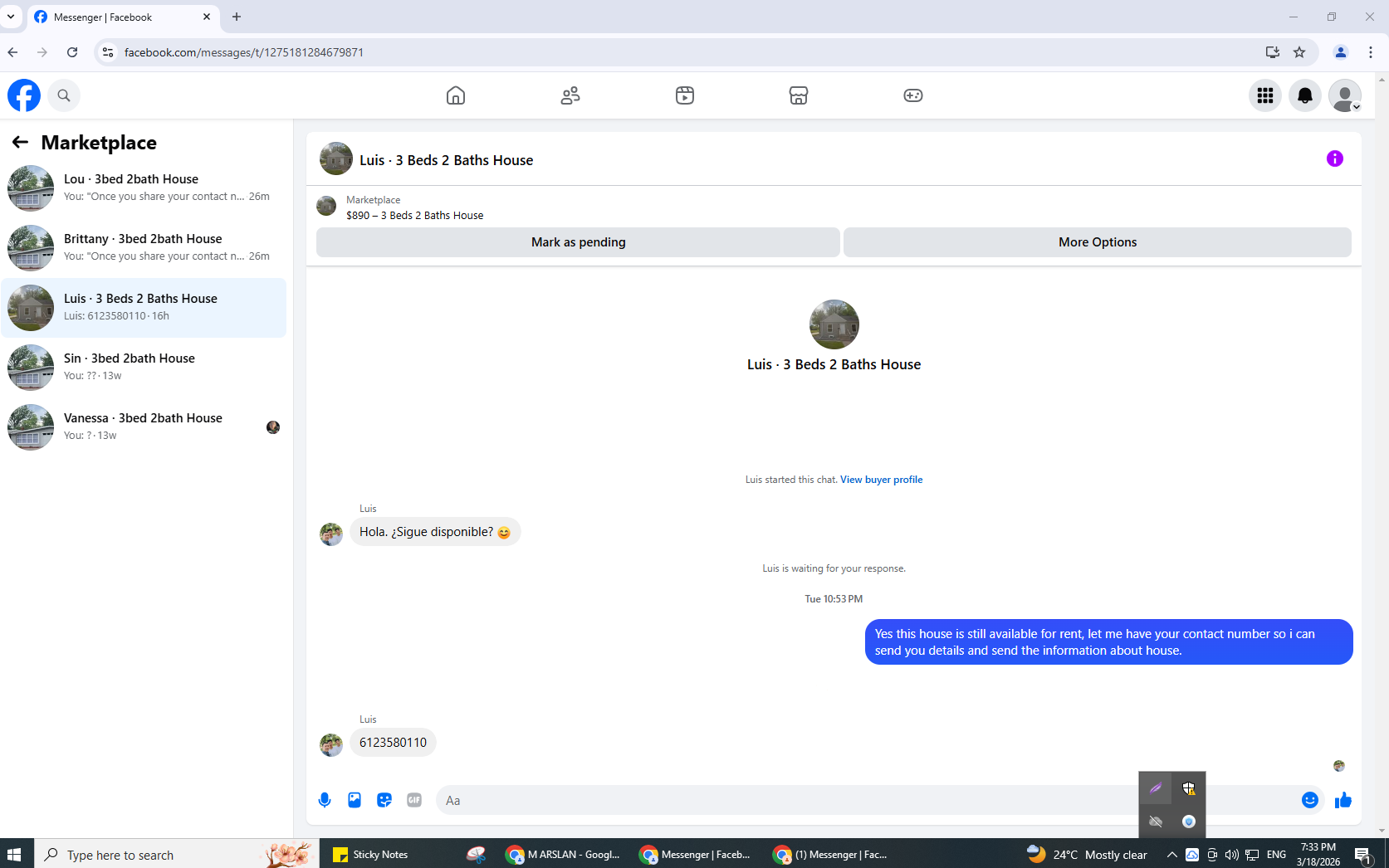Open the Brittany 3bed 2bath House chat
The image size is (1389, 868).
144,248
